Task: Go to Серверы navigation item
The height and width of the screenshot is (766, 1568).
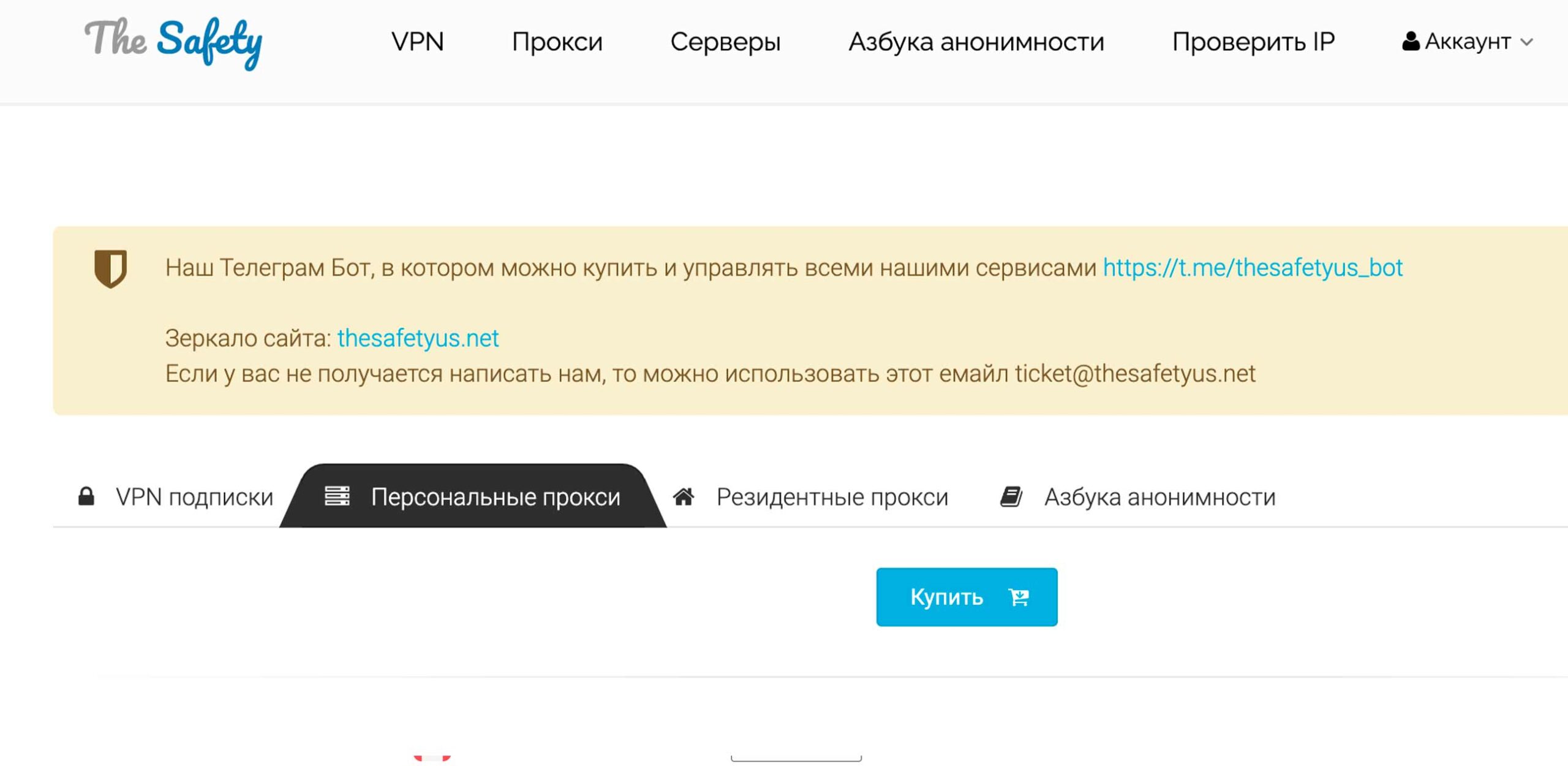Action: coord(725,42)
